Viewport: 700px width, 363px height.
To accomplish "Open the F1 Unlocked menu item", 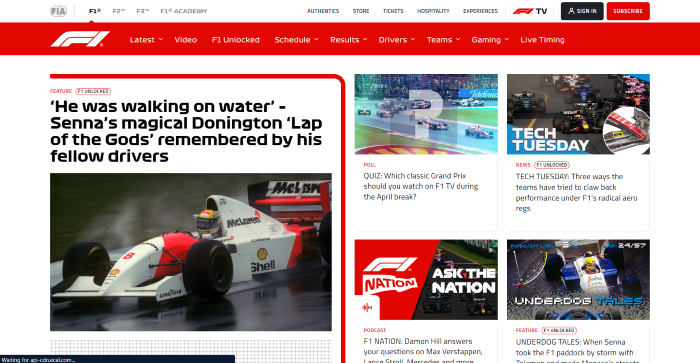I will (x=236, y=40).
